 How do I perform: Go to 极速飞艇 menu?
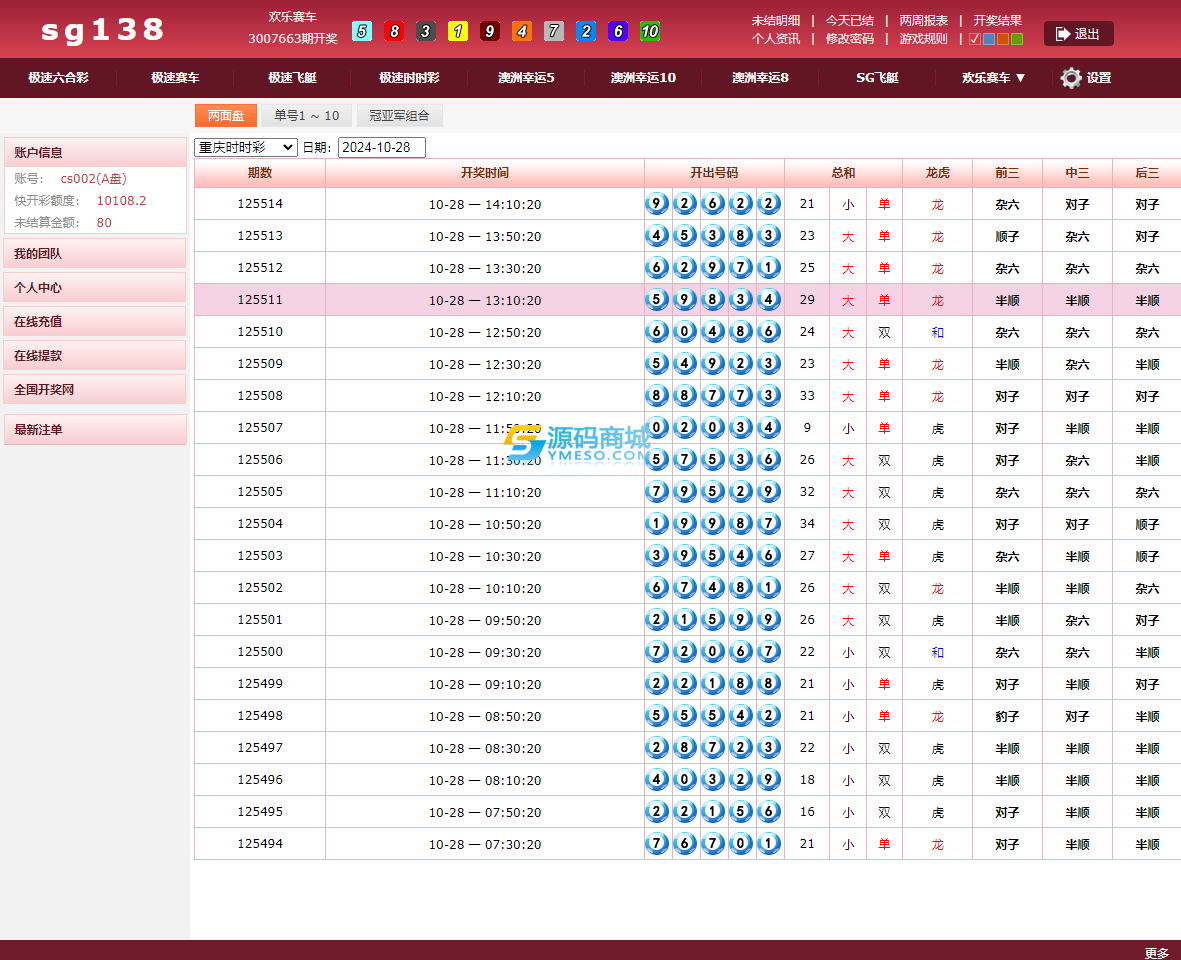point(292,78)
